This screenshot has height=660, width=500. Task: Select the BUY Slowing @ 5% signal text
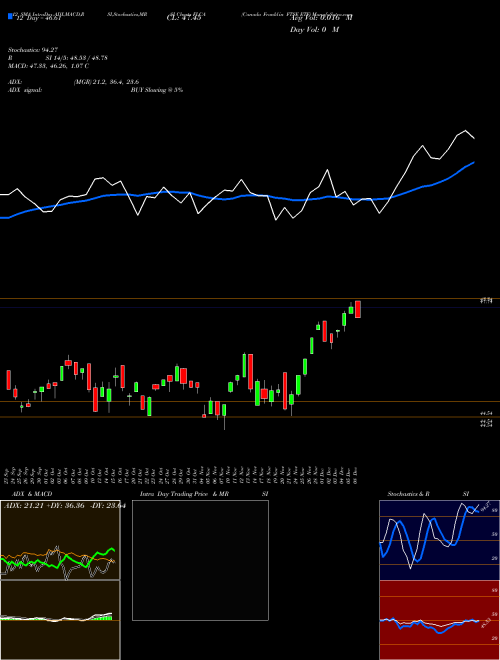coord(157,90)
